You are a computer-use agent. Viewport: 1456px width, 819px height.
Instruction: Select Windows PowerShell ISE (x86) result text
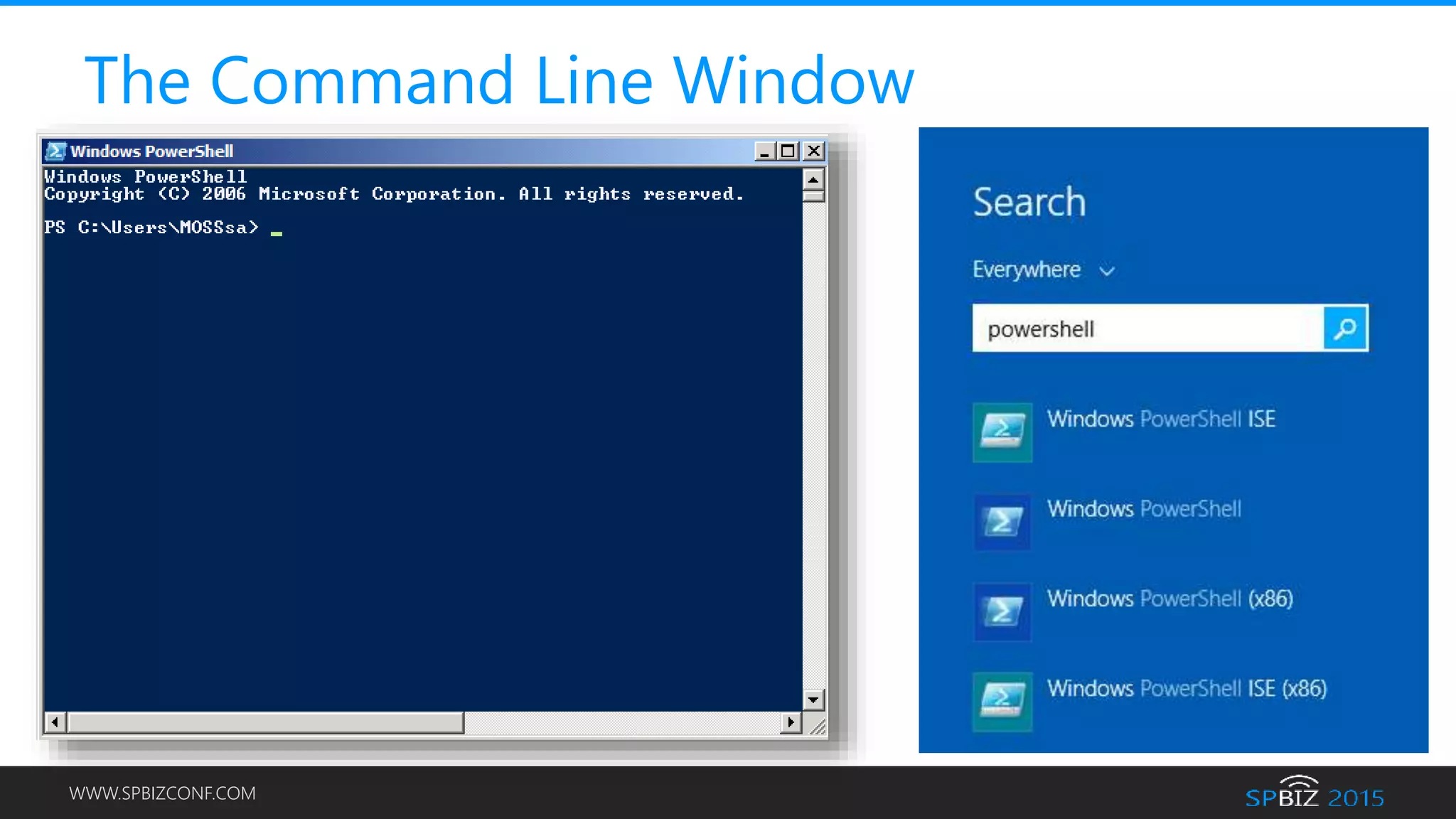coord(1187,688)
